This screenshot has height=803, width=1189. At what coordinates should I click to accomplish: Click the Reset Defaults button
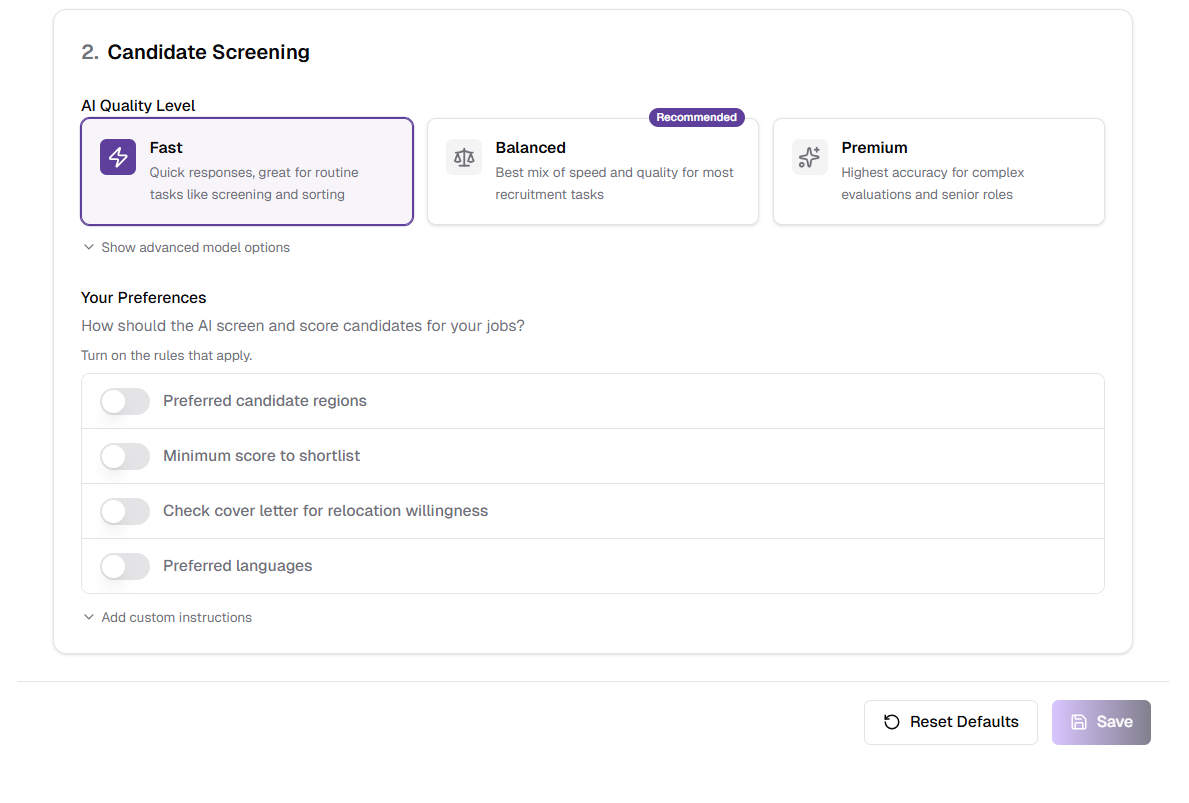[x=950, y=722]
